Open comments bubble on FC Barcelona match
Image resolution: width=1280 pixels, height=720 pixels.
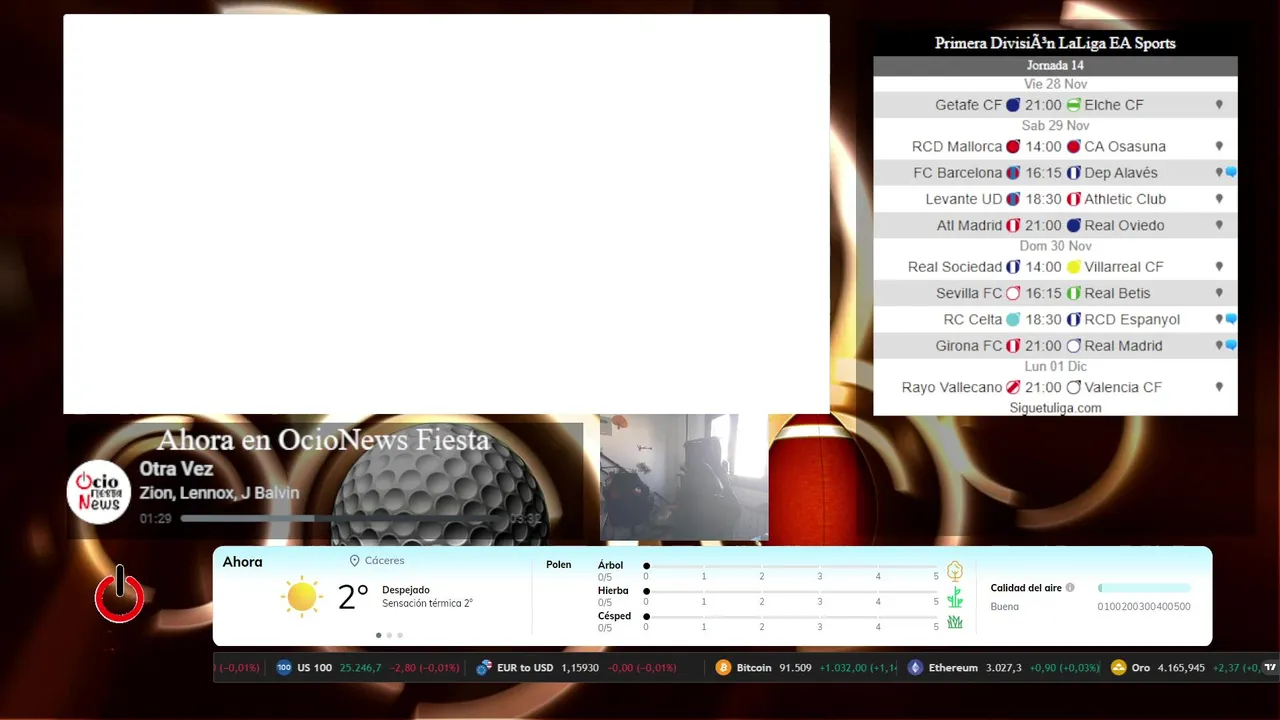click(x=1231, y=173)
